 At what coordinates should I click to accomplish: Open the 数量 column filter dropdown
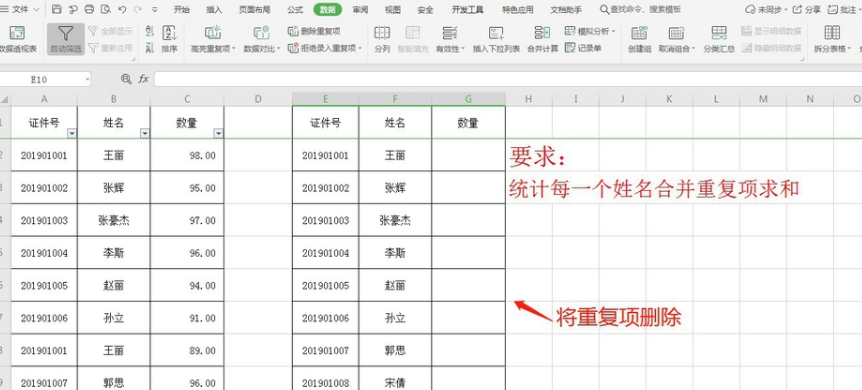tap(218, 133)
